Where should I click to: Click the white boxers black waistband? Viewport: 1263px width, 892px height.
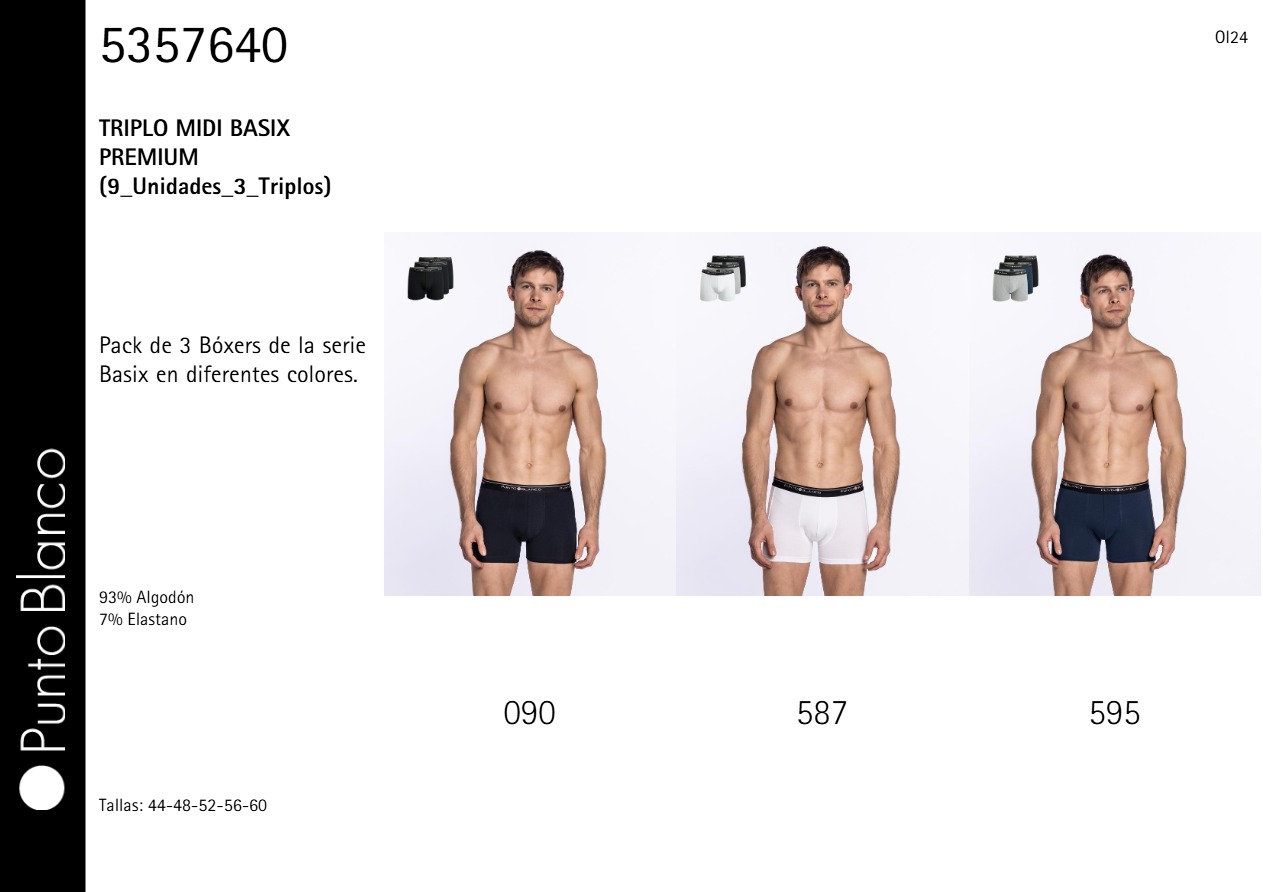click(x=821, y=488)
